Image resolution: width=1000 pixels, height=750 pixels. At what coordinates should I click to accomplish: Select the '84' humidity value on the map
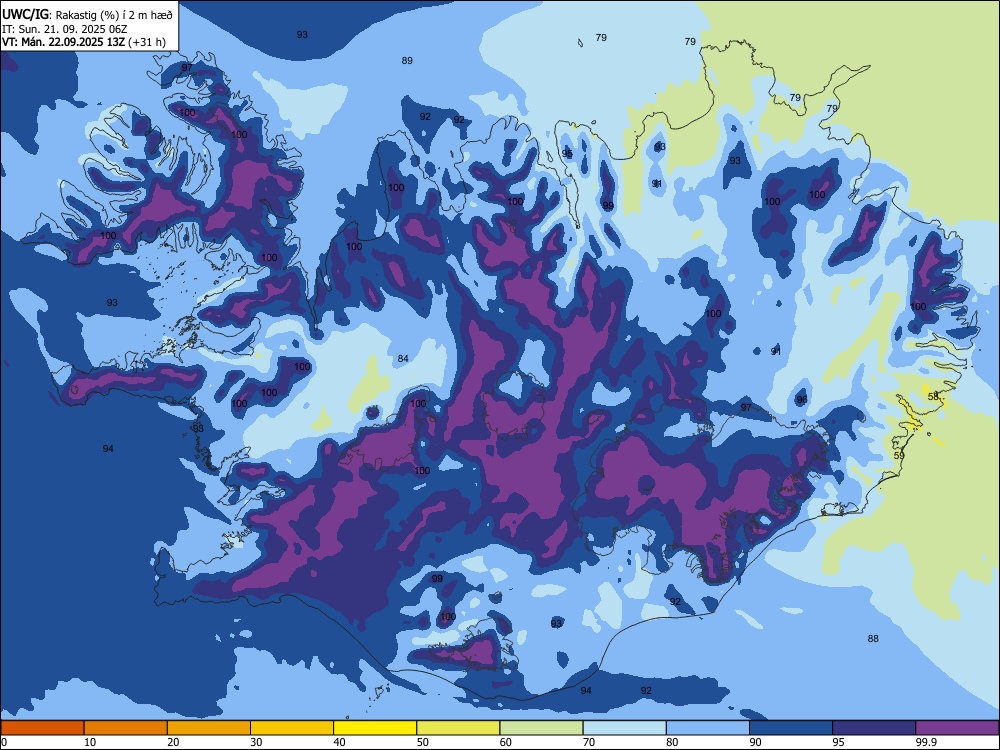pos(403,358)
